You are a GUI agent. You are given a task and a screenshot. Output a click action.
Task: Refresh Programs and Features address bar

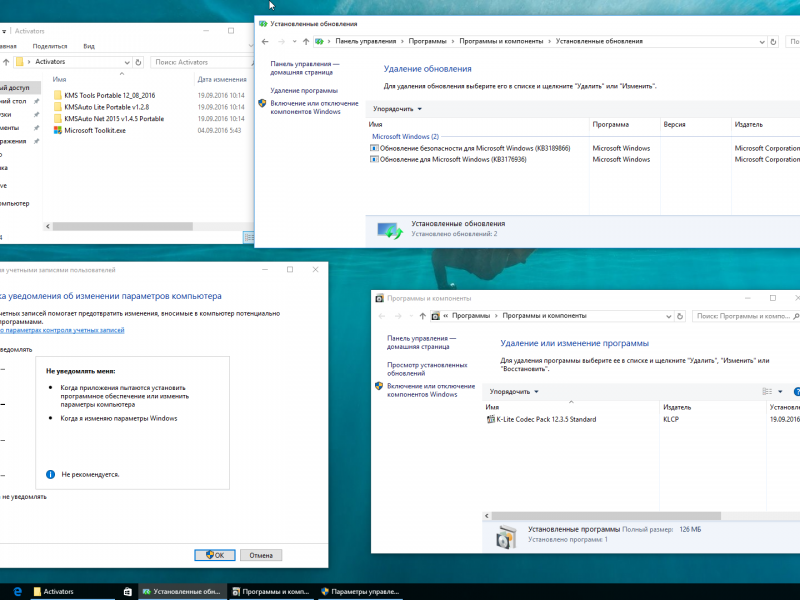click(680, 316)
